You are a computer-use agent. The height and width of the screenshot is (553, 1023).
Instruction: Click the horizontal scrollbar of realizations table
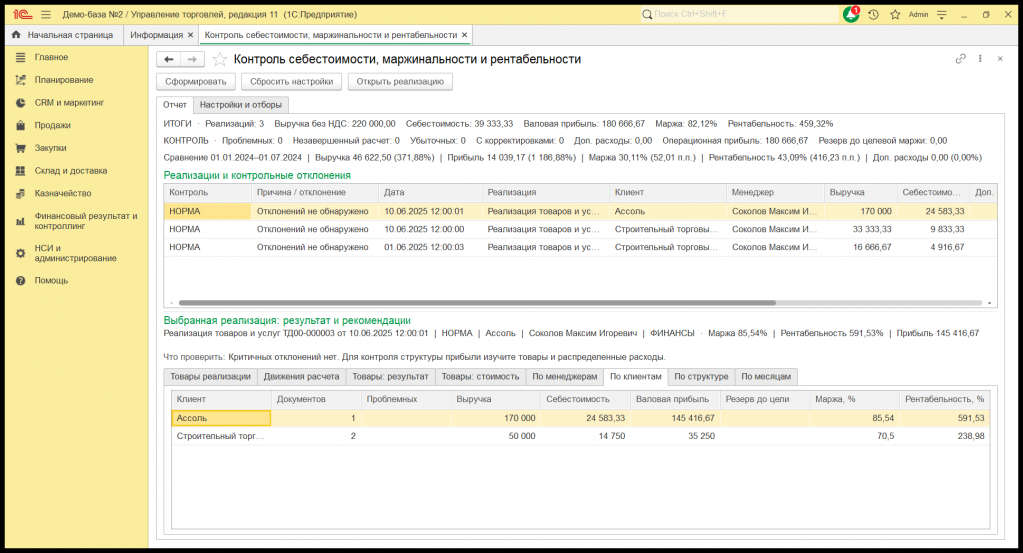point(477,303)
